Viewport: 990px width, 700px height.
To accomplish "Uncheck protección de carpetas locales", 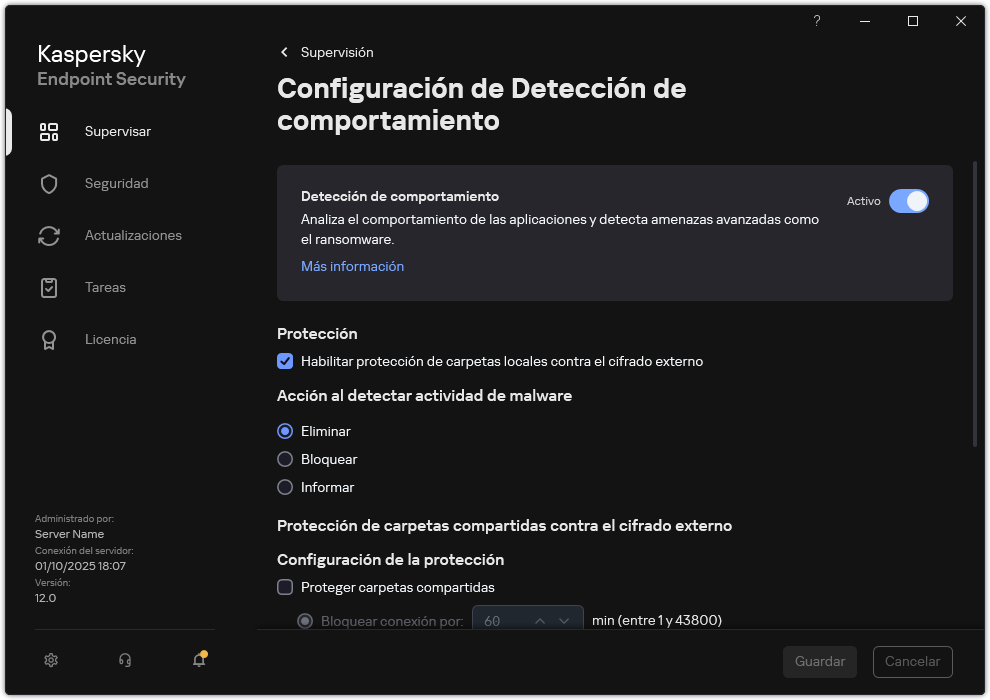I will (285, 361).
